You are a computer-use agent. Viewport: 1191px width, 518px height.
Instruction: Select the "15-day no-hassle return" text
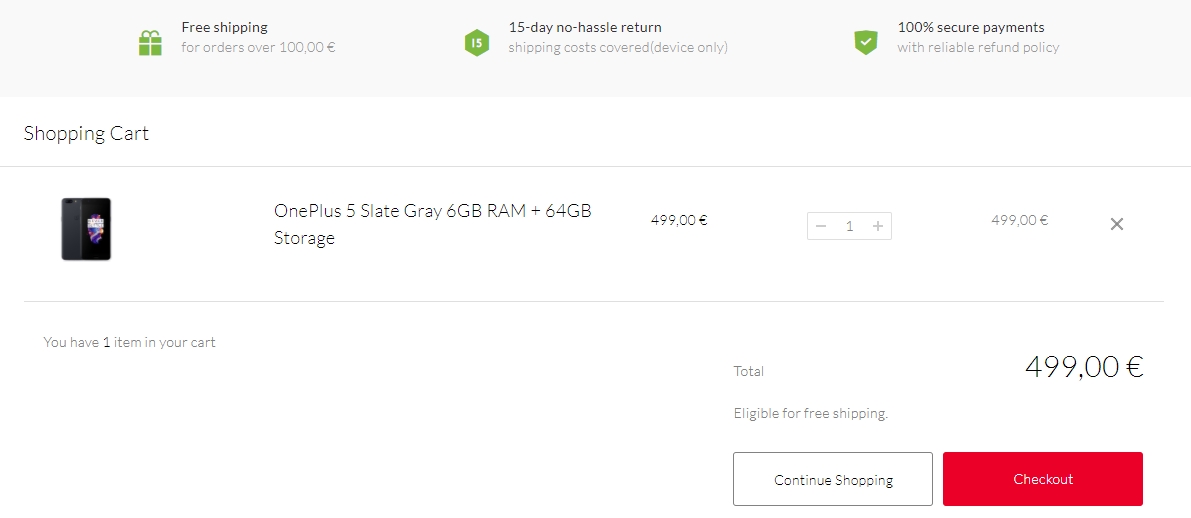pos(584,27)
